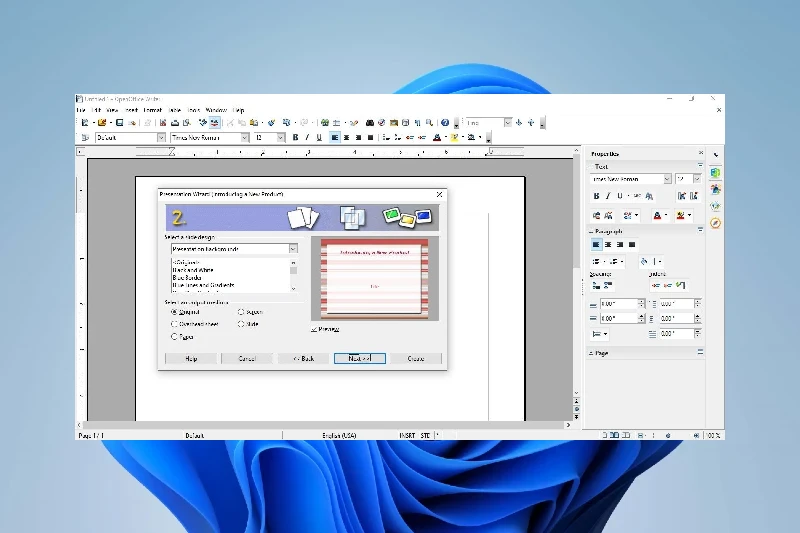
Task: Choose the Screen output medium option
Action: click(241, 312)
